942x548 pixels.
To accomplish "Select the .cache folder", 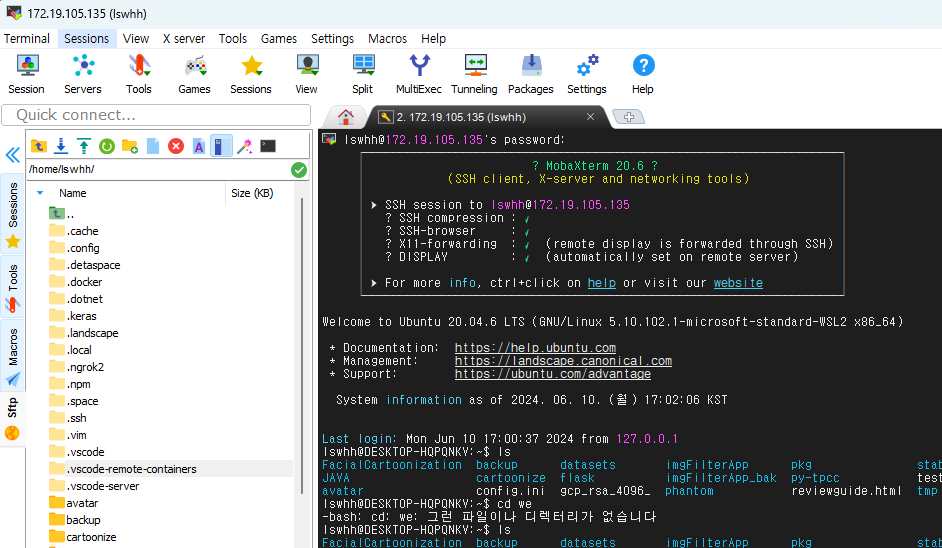I will point(74,231).
